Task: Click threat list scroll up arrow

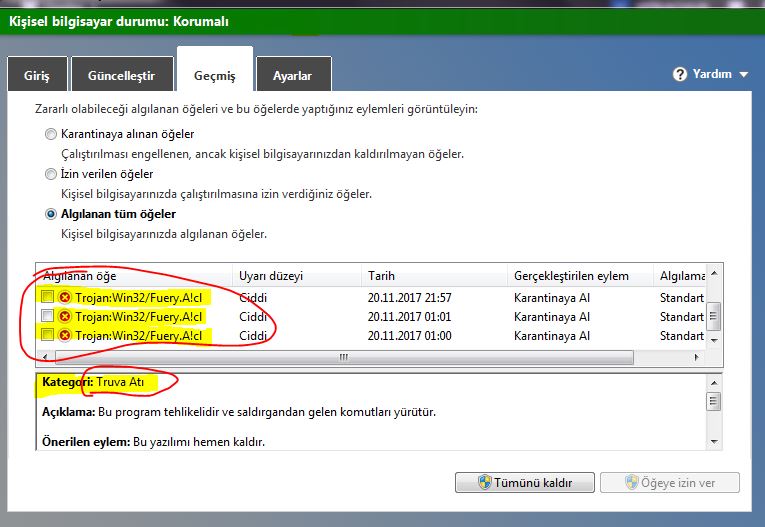Action: (714, 273)
